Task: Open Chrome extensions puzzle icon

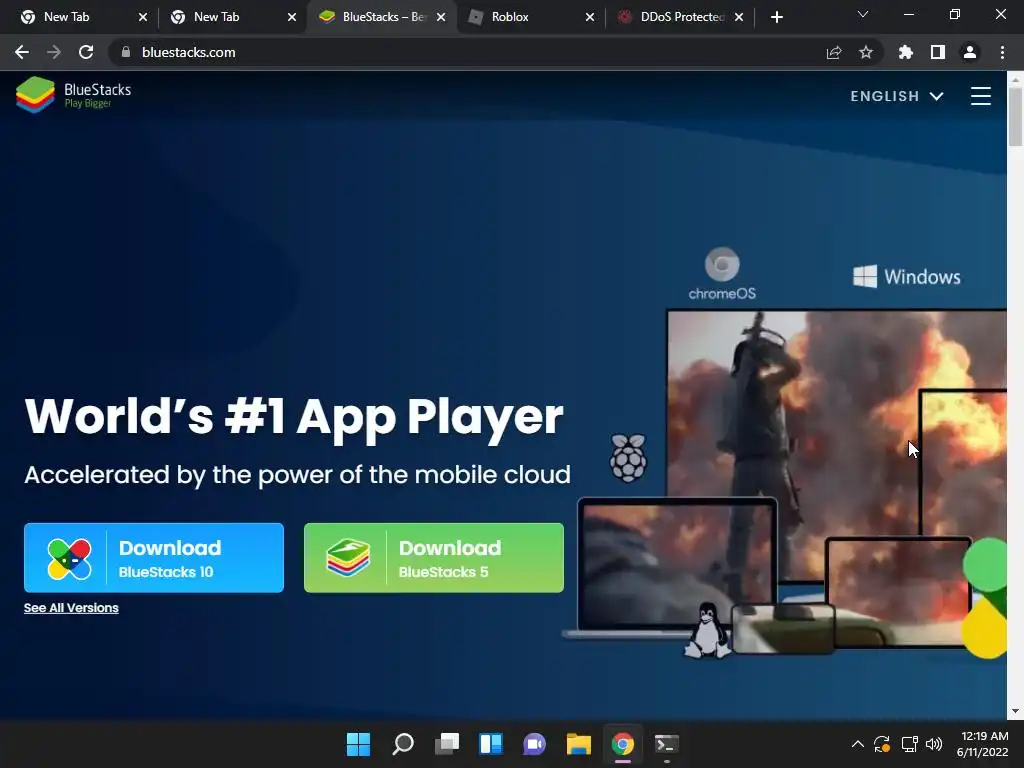Action: coord(906,52)
